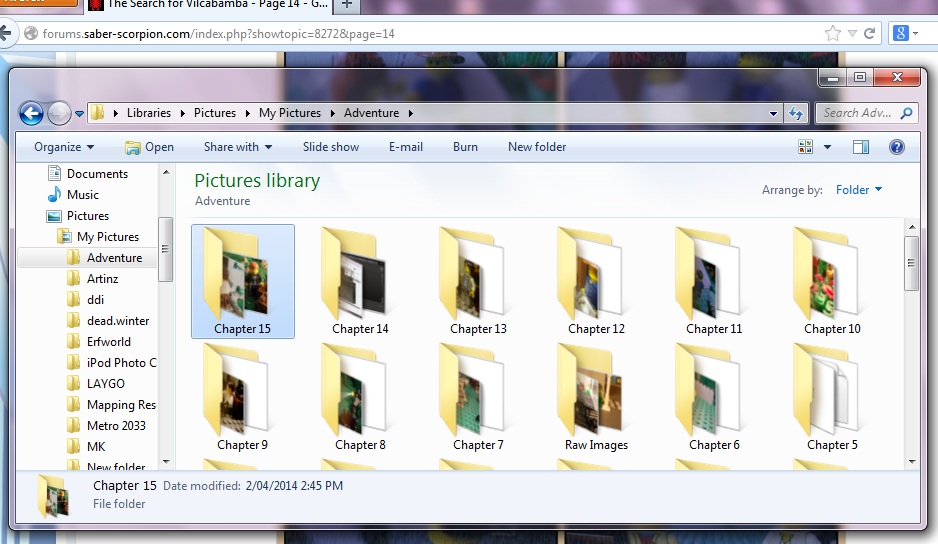Select Artinz folder in navigation tree
The height and width of the screenshot is (544, 938).
(x=93, y=279)
